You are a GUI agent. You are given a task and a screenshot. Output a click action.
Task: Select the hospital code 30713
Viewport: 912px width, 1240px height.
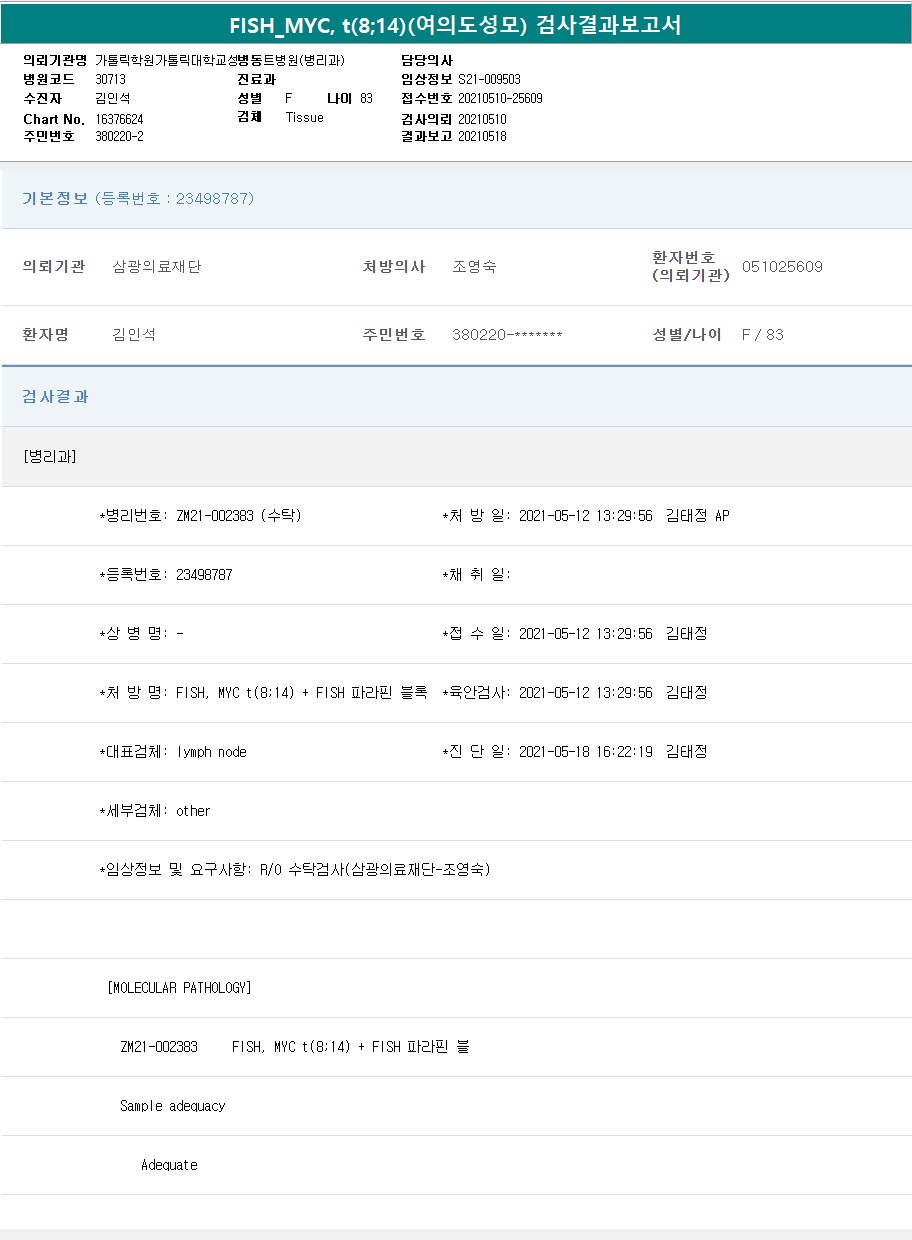tap(110, 79)
